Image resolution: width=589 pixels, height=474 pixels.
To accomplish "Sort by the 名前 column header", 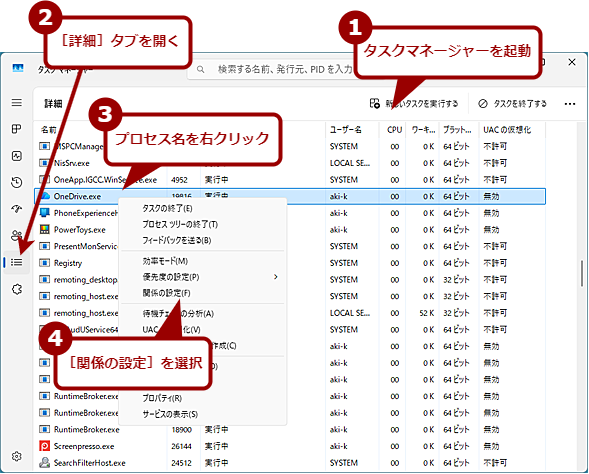I will tap(48, 130).
